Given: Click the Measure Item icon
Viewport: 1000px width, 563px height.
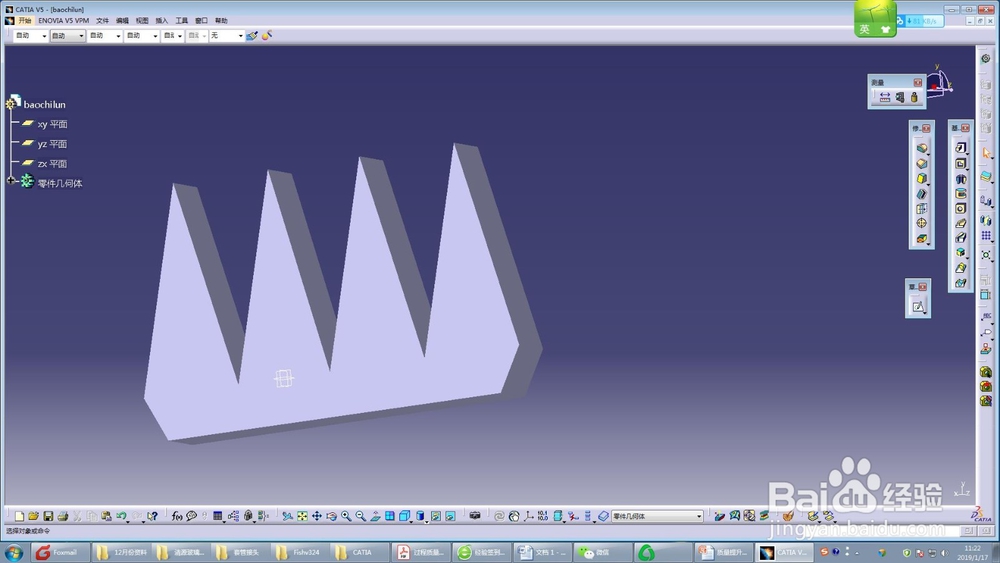Looking at the screenshot, I should 899,97.
